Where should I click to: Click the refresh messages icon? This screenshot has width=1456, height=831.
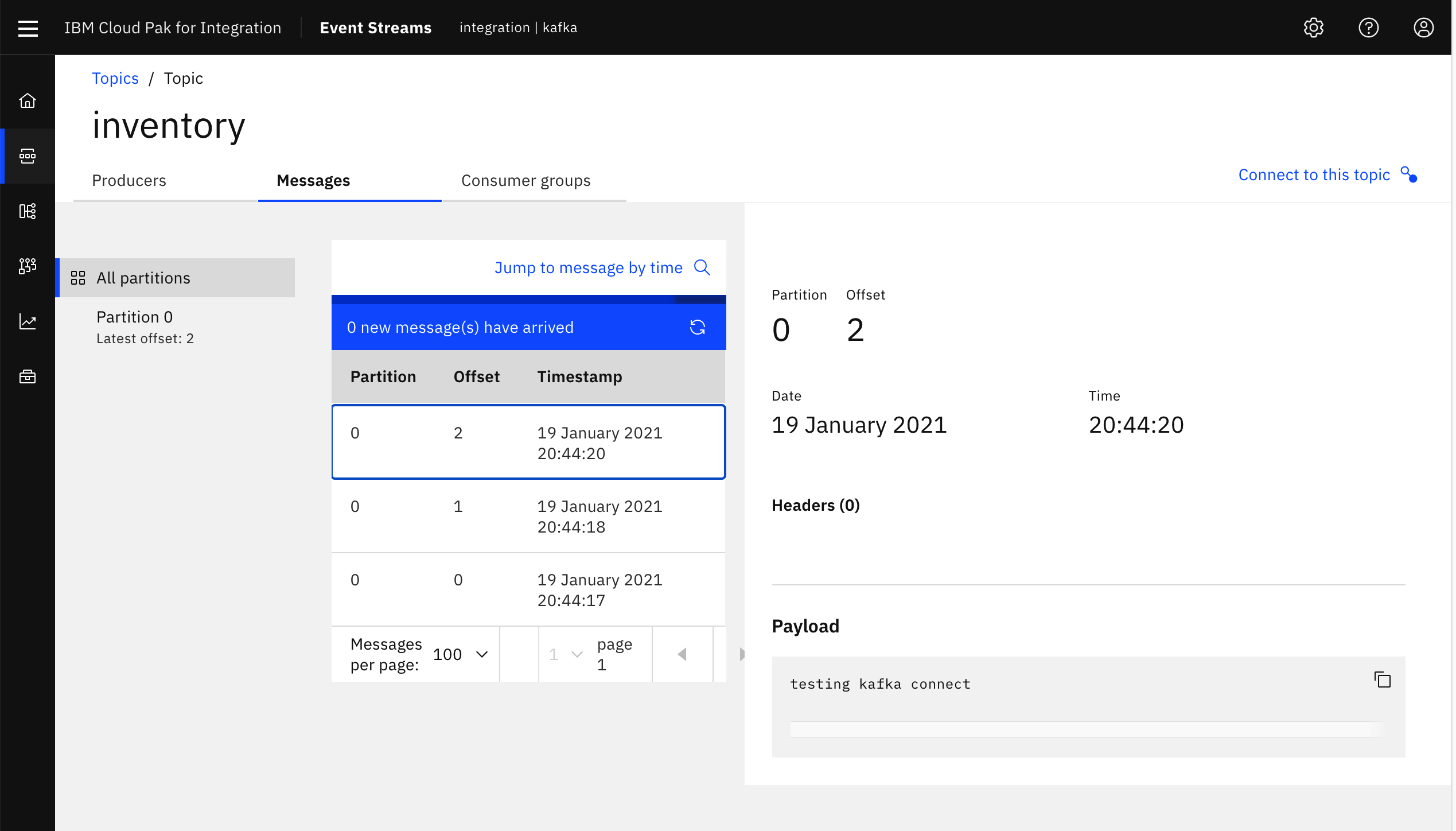699,327
